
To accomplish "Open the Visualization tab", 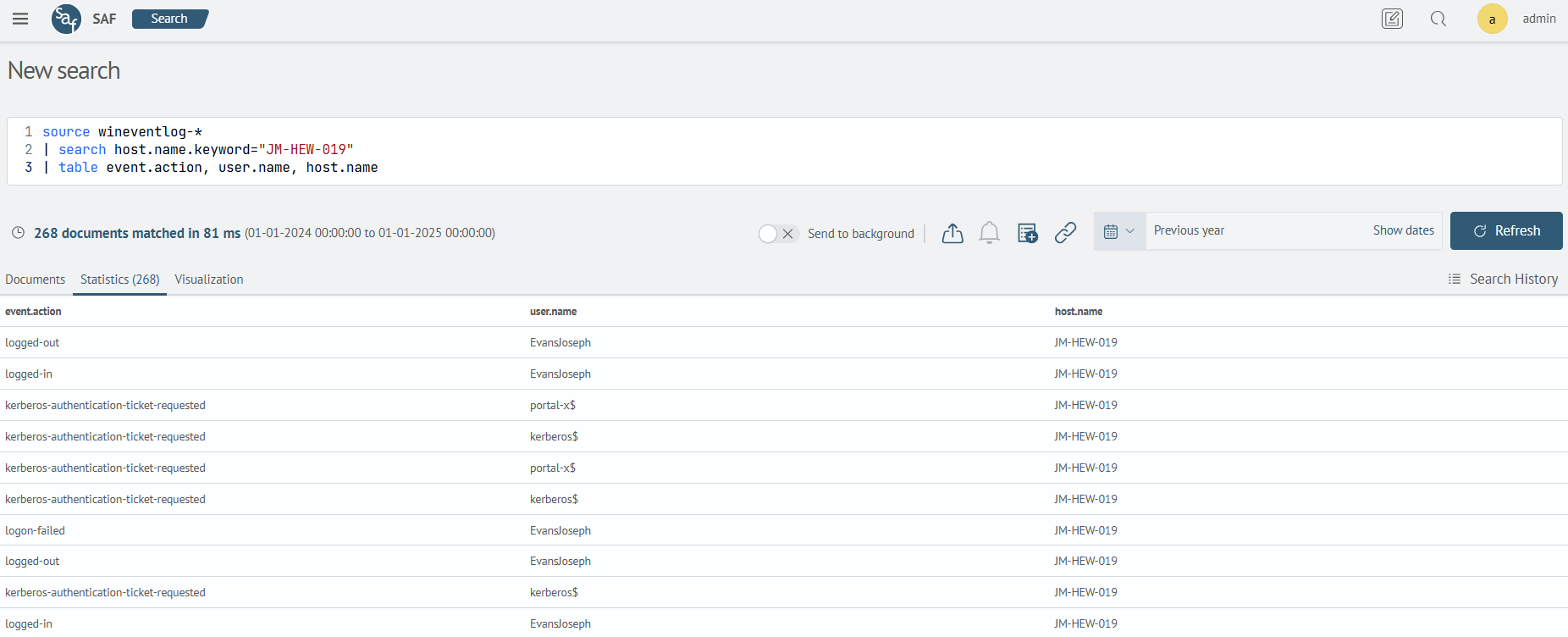I will point(209,280).
